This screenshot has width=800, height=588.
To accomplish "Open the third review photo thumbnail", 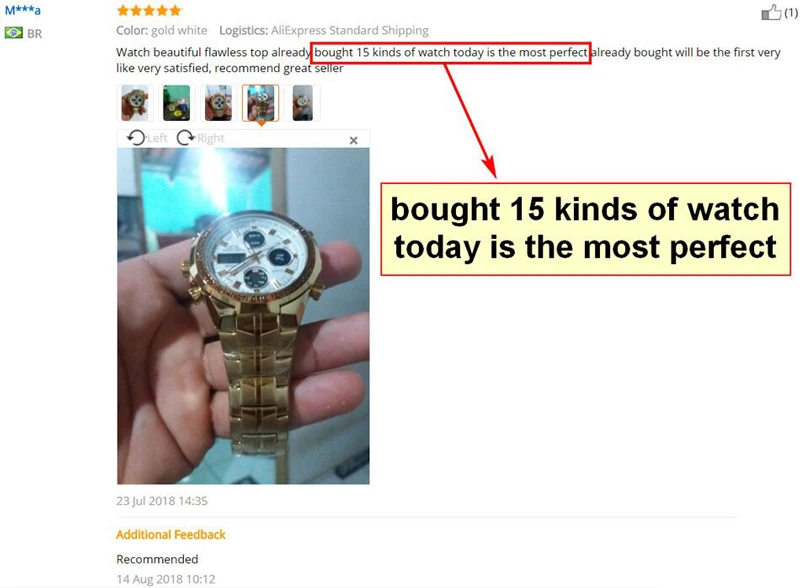I will click(x=218, y=103).
